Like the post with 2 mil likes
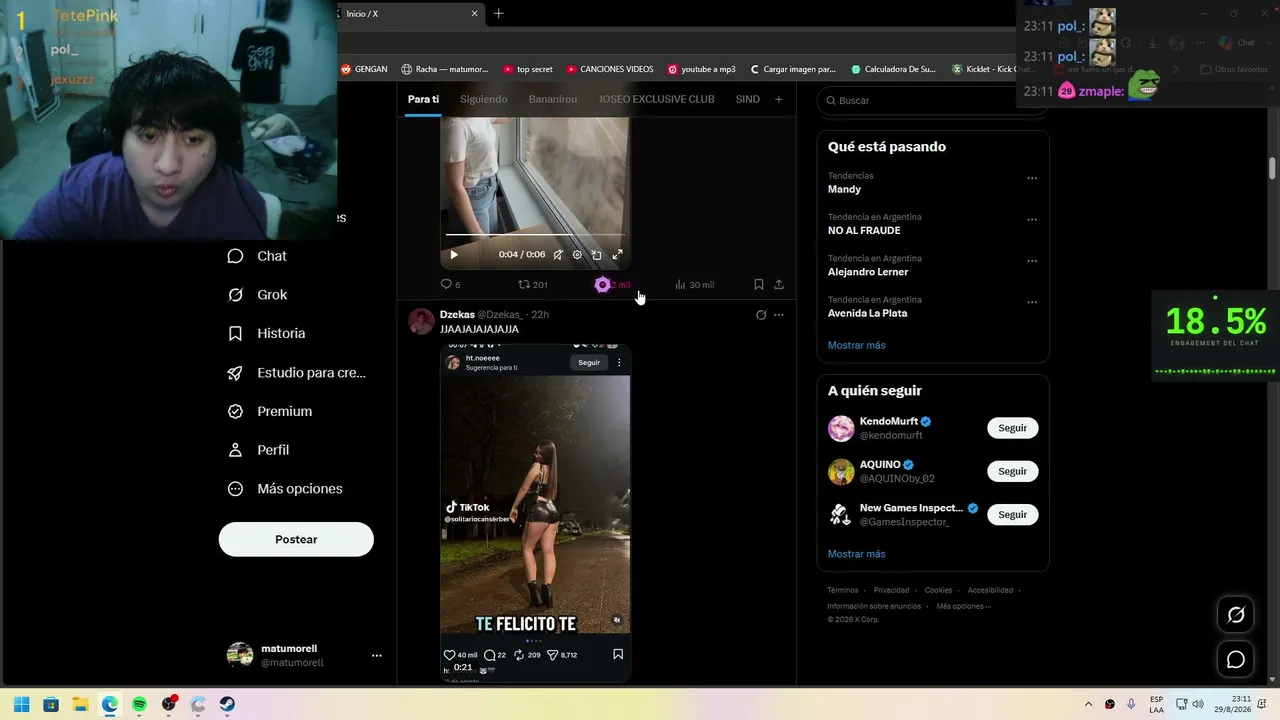The width and height of the screenshot is (1280, 720). [613, 285]
